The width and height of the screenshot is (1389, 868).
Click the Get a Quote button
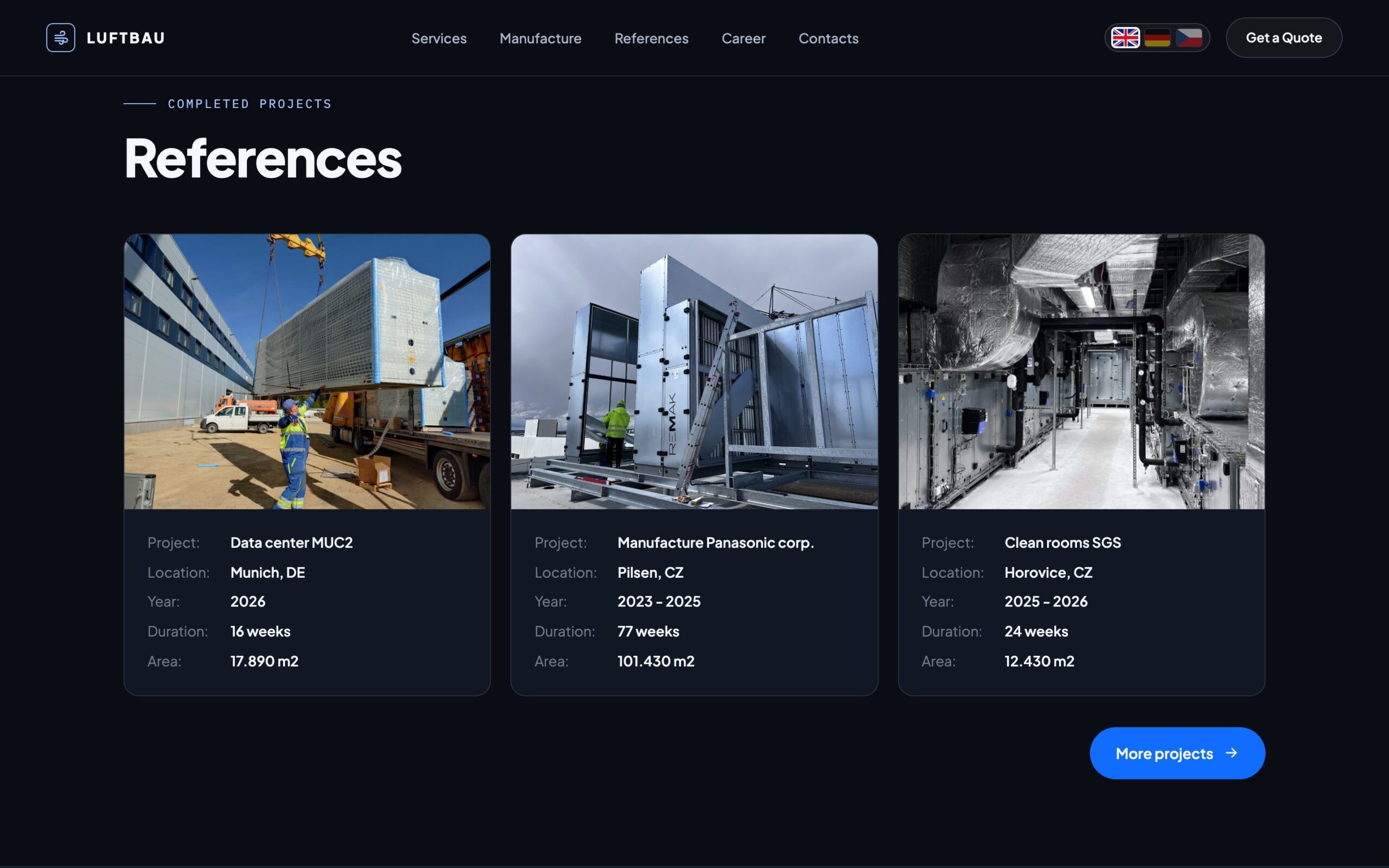1284,38
